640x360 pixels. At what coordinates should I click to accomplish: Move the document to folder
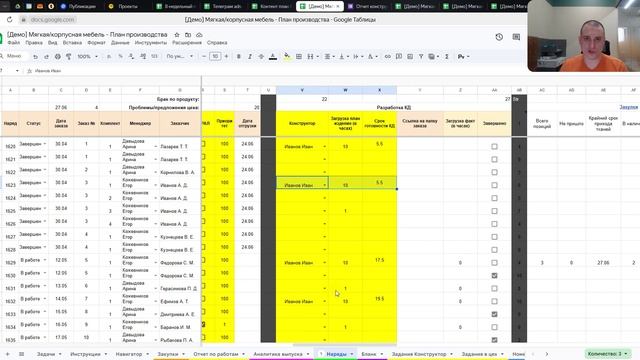188,35
